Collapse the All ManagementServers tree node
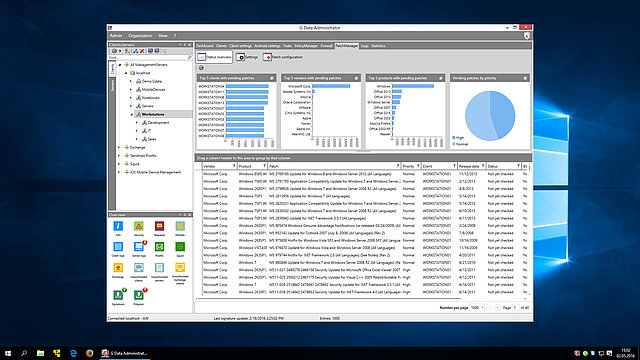 tap(120, 65)
